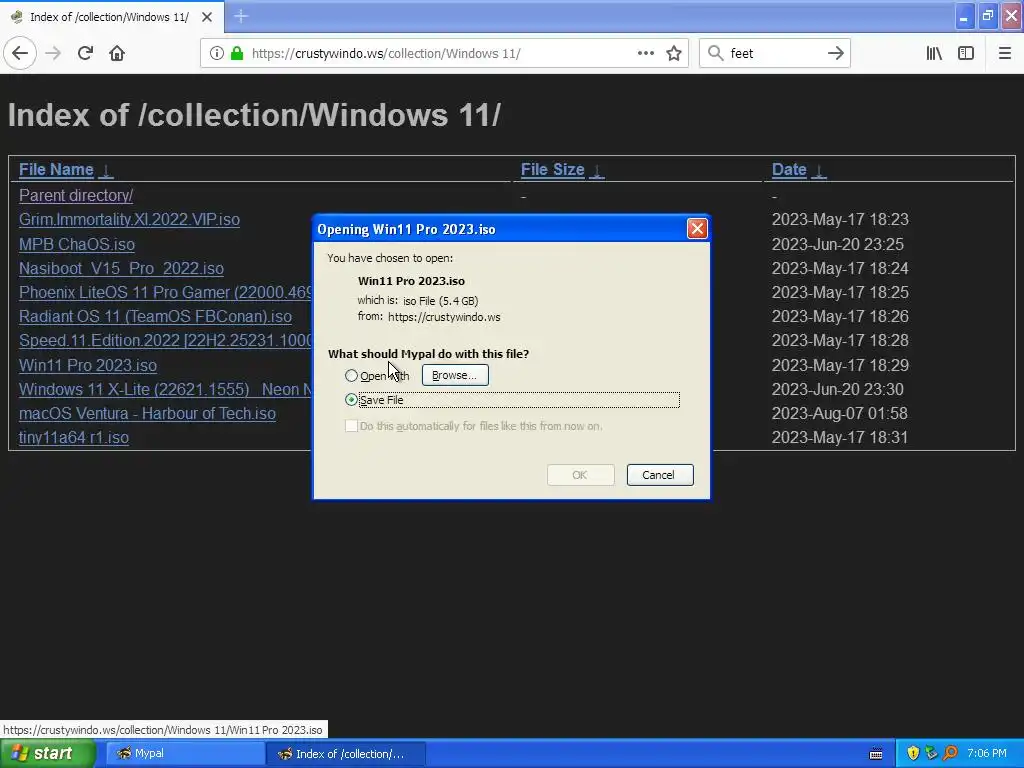The height and width of the screenshot is (768, 1024).
Task: Go back using the browser back arrow
Action: [x=20, y=54]
